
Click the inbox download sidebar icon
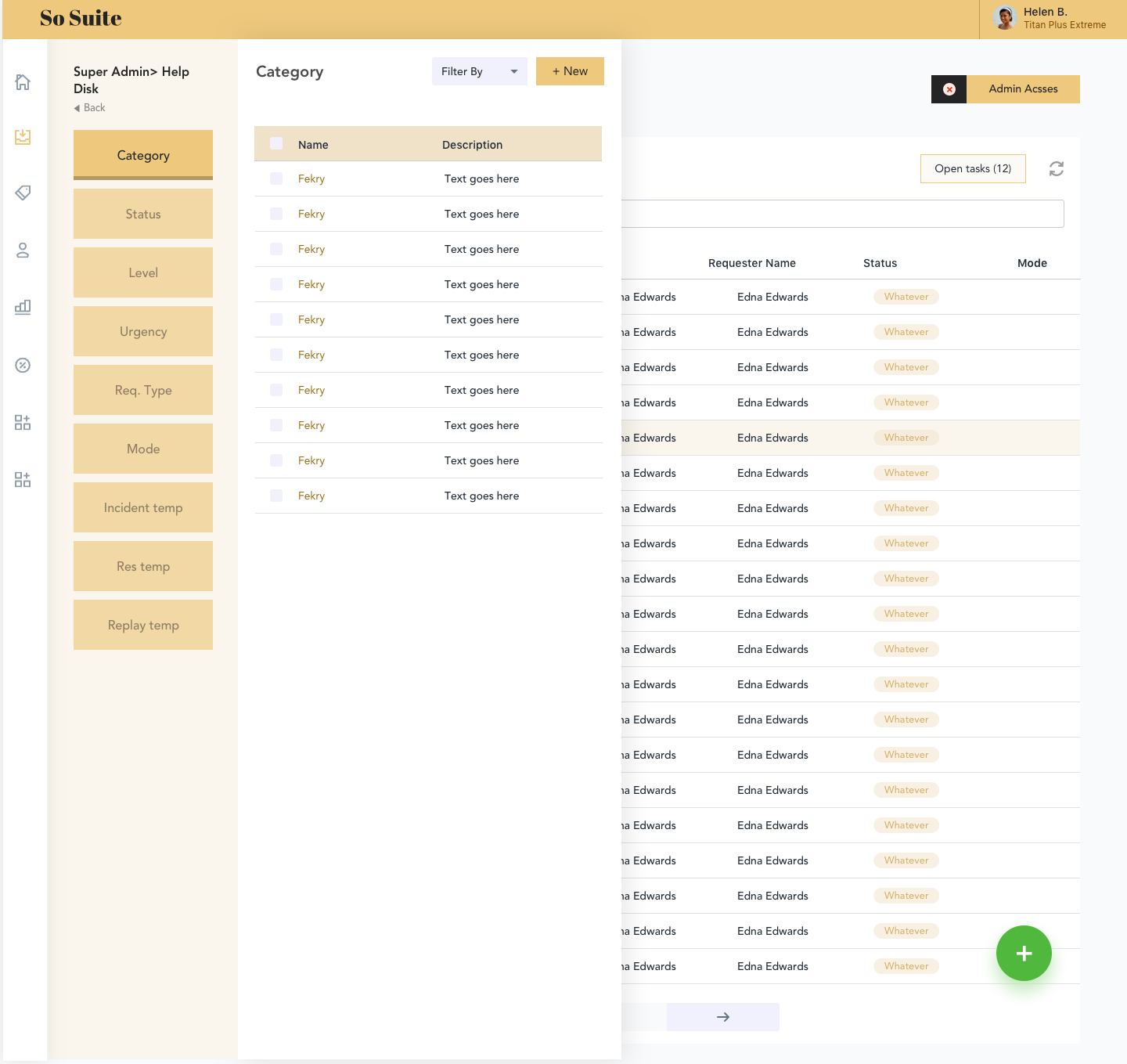click(x=23, y=137)
